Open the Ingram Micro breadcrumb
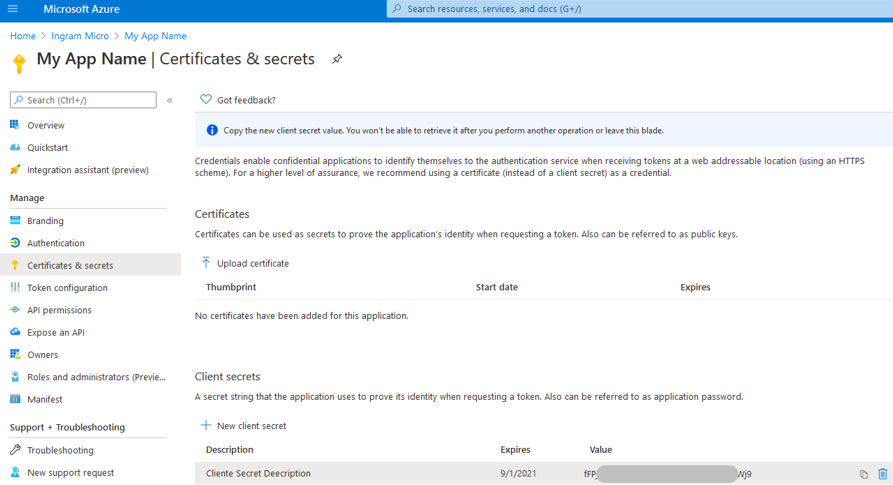The image size is (893, 485). coord(80,36)
